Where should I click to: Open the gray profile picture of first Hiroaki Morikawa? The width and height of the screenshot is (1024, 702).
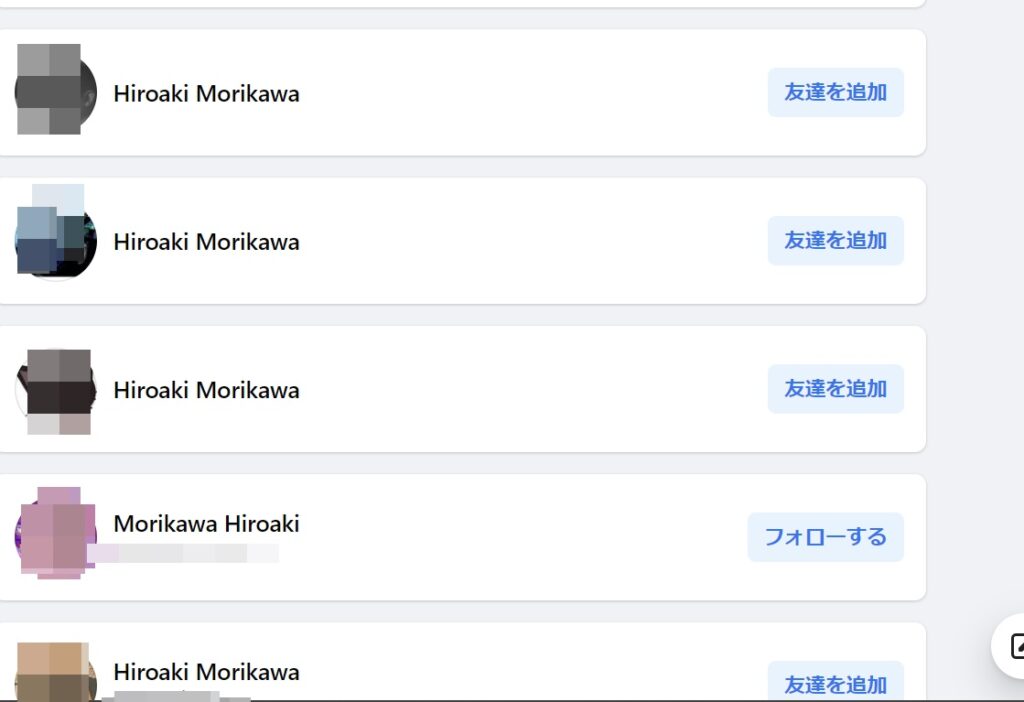point(56,91)
